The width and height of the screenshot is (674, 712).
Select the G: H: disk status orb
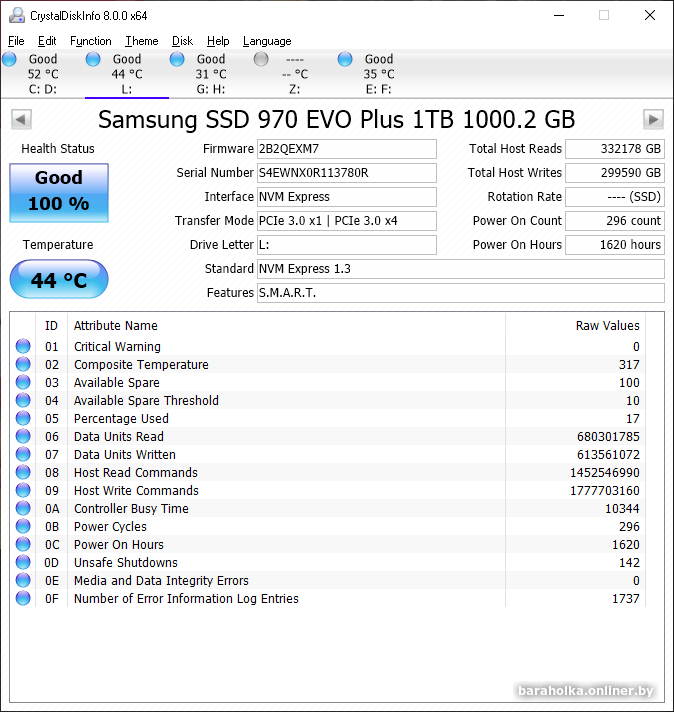coord(177,60)
